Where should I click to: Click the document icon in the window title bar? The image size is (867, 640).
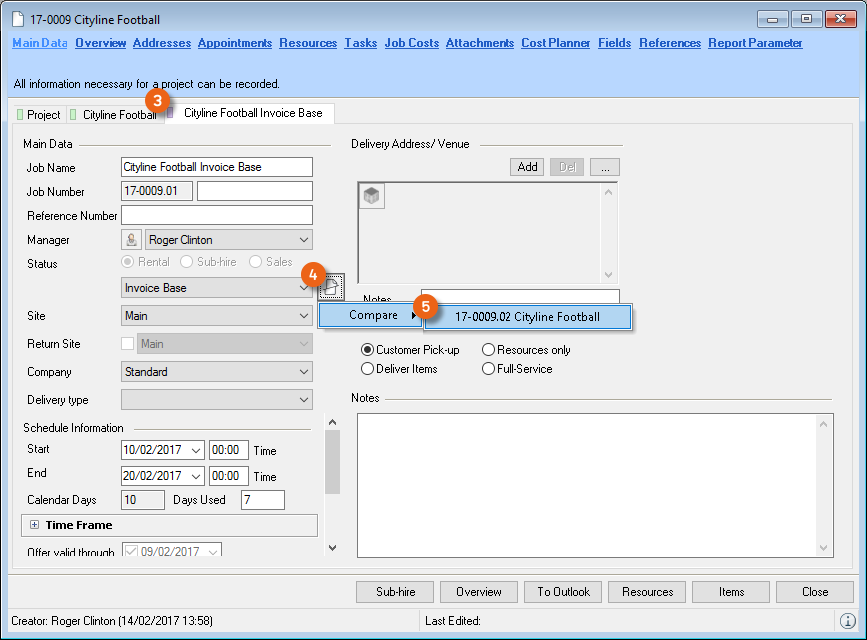[x=17, y=20]
